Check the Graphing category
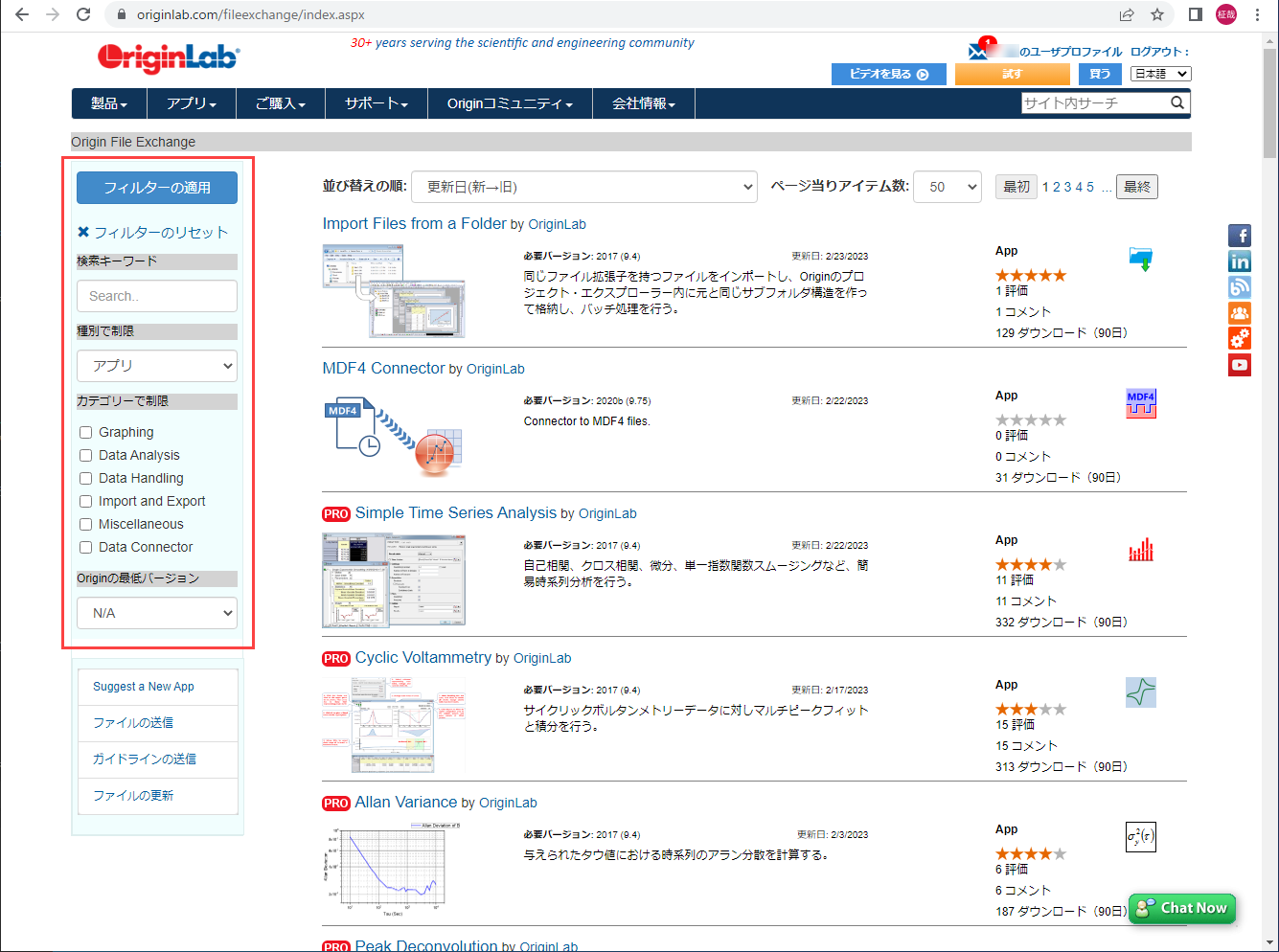This screenshot has height=952, width=1279. (85, 433)
